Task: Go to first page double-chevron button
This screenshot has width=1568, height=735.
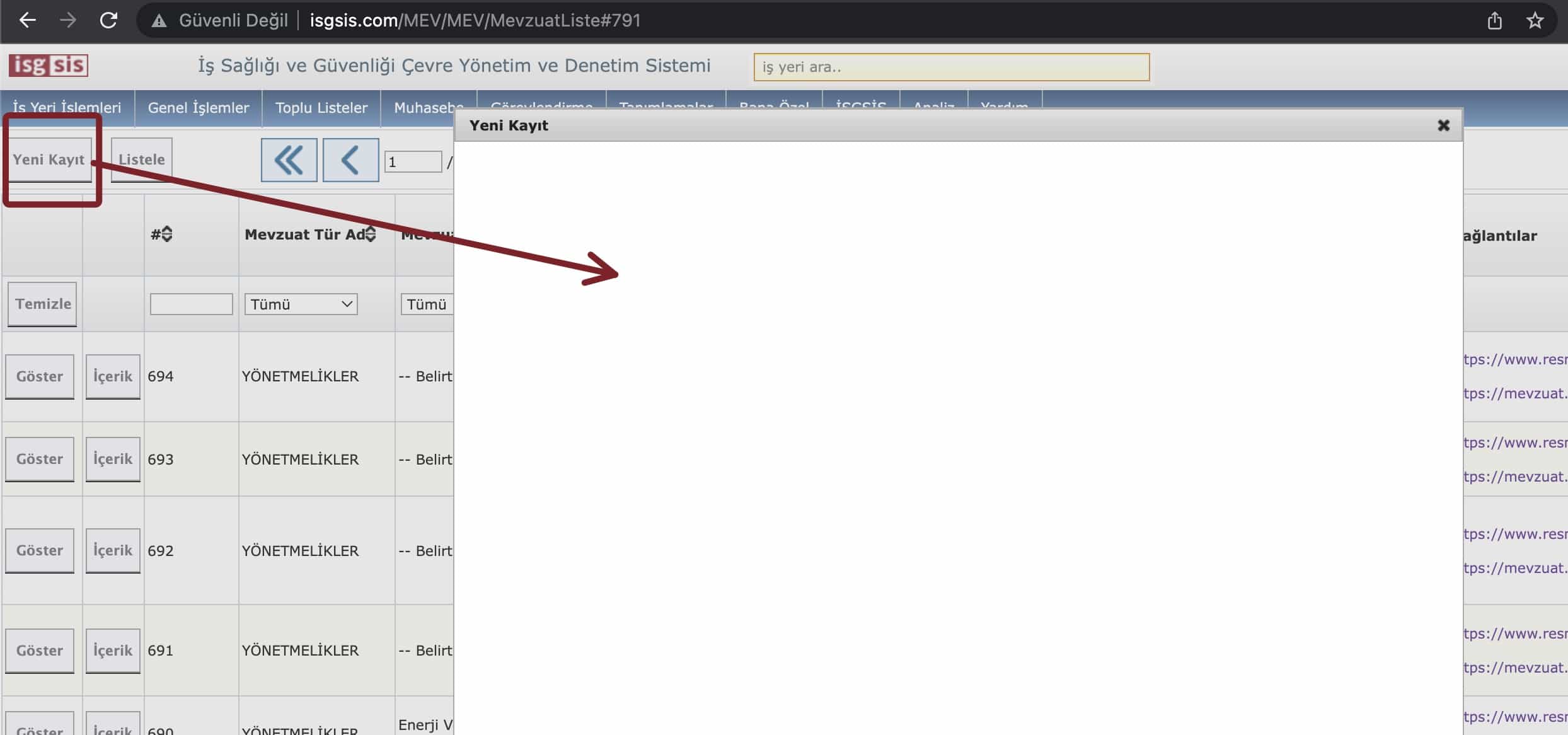Action: coord(289,160)
